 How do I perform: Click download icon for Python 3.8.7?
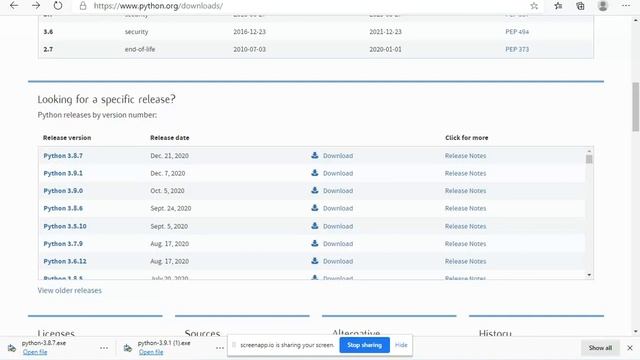pyautogui.click(x=315, y=155)
